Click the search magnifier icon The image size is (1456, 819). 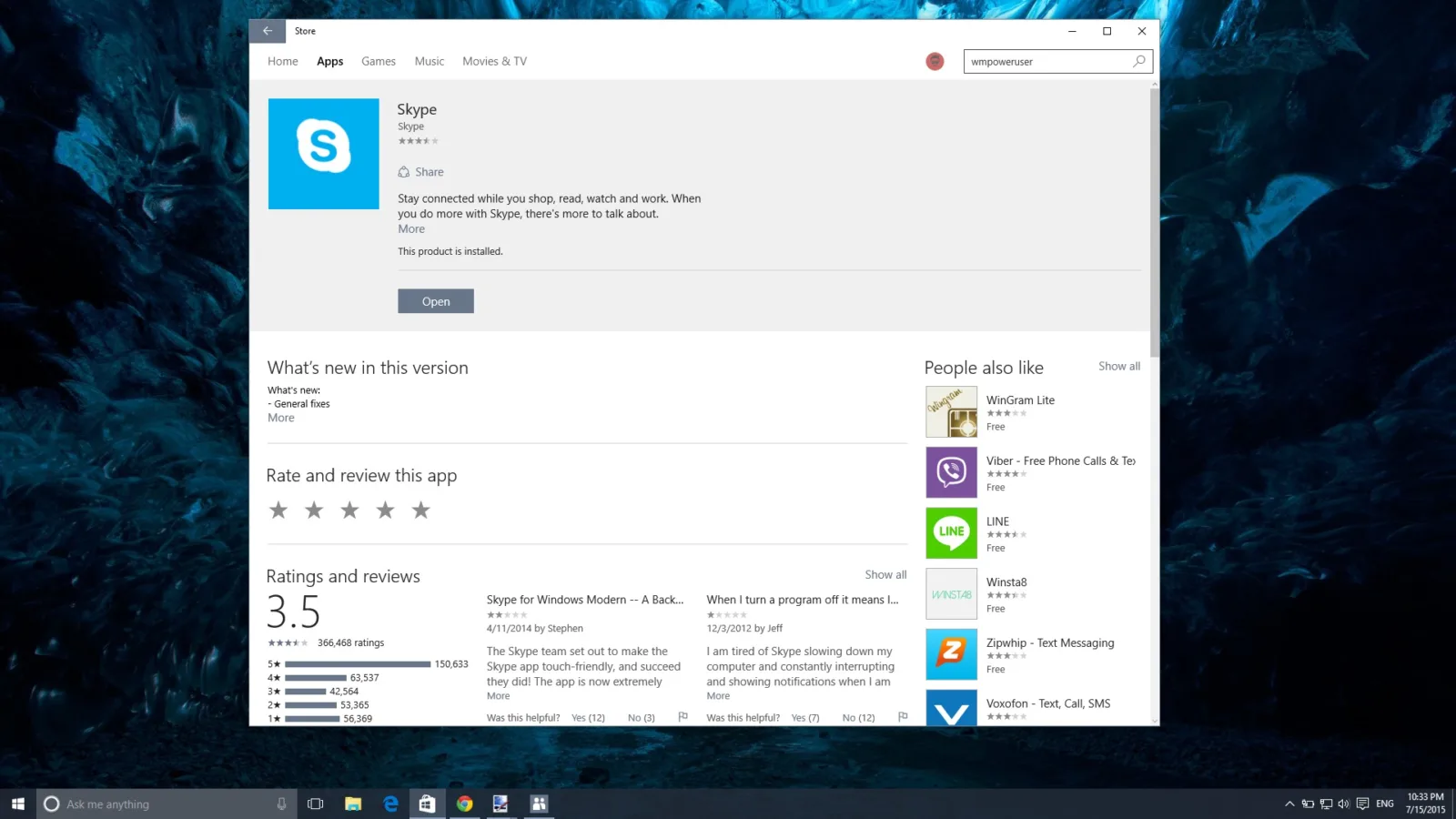click(1139, 61)
